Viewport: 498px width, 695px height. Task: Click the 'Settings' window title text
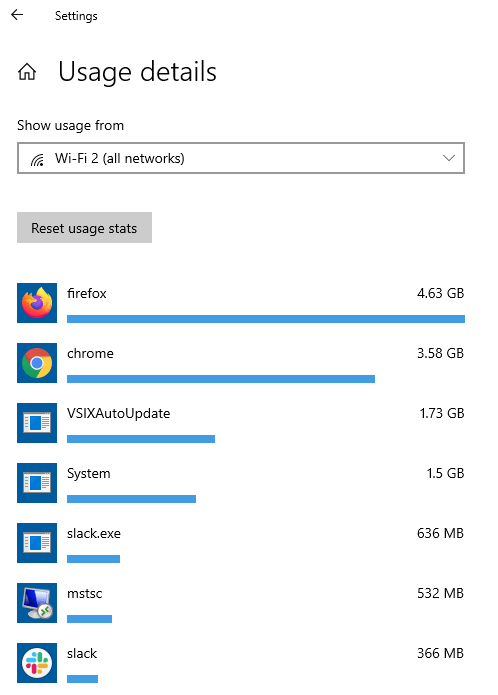point(76,16)
